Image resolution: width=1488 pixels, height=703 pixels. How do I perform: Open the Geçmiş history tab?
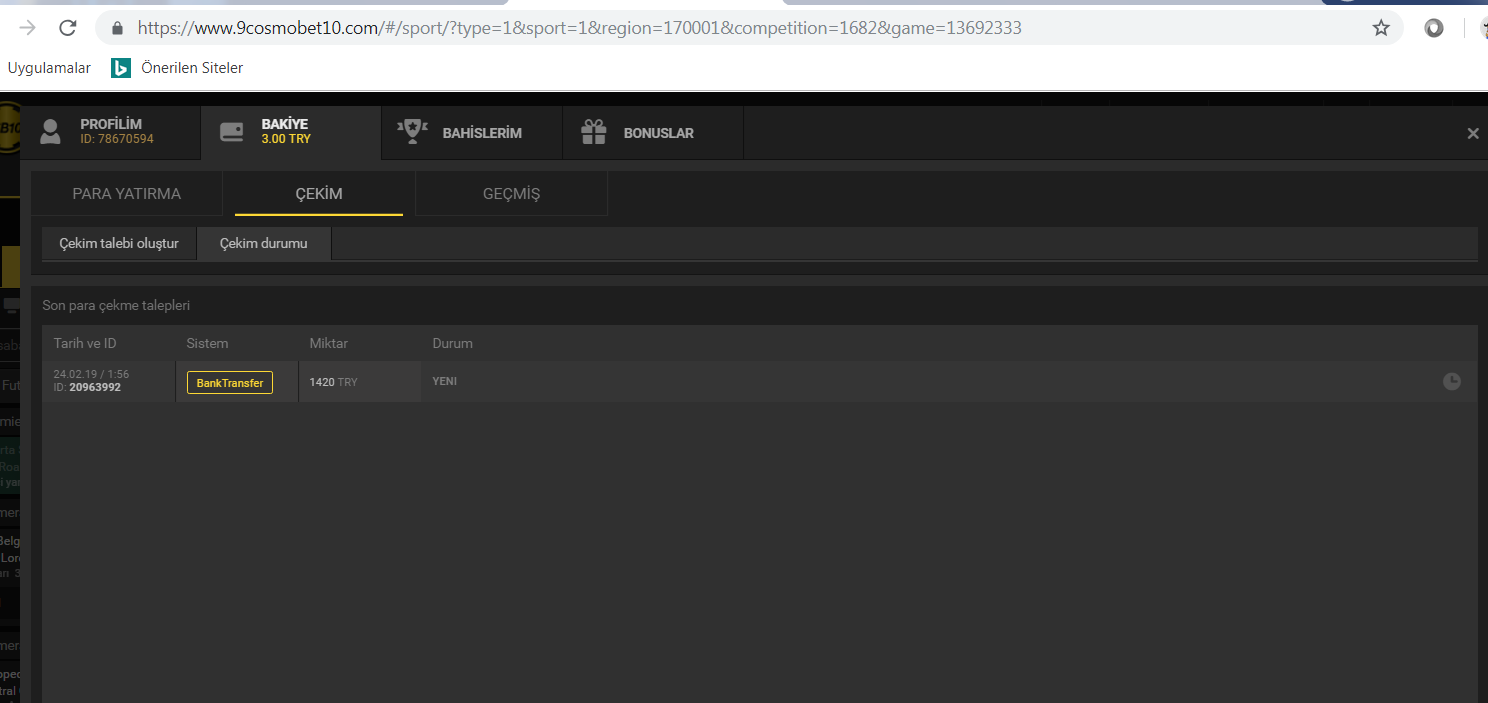(x=511, y=194)
